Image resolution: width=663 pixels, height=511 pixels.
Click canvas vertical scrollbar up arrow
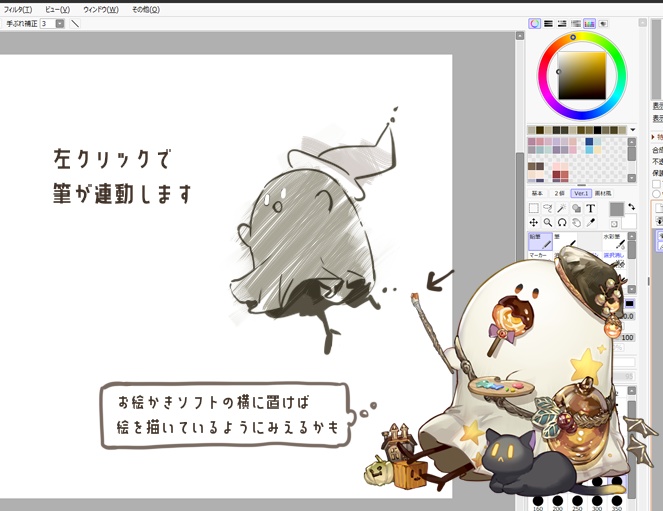click(x=520, y=36)
